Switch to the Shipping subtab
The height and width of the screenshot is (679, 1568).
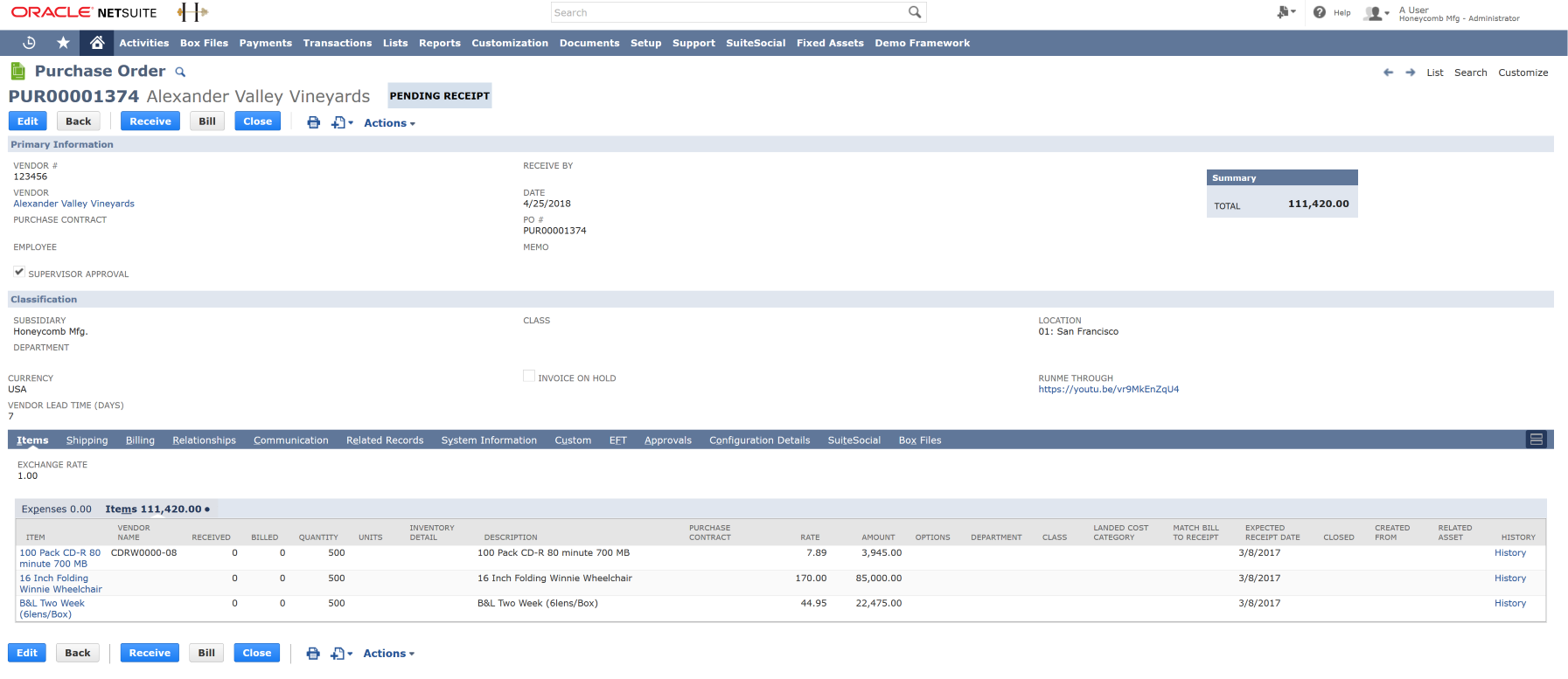[x=87, y=440]
